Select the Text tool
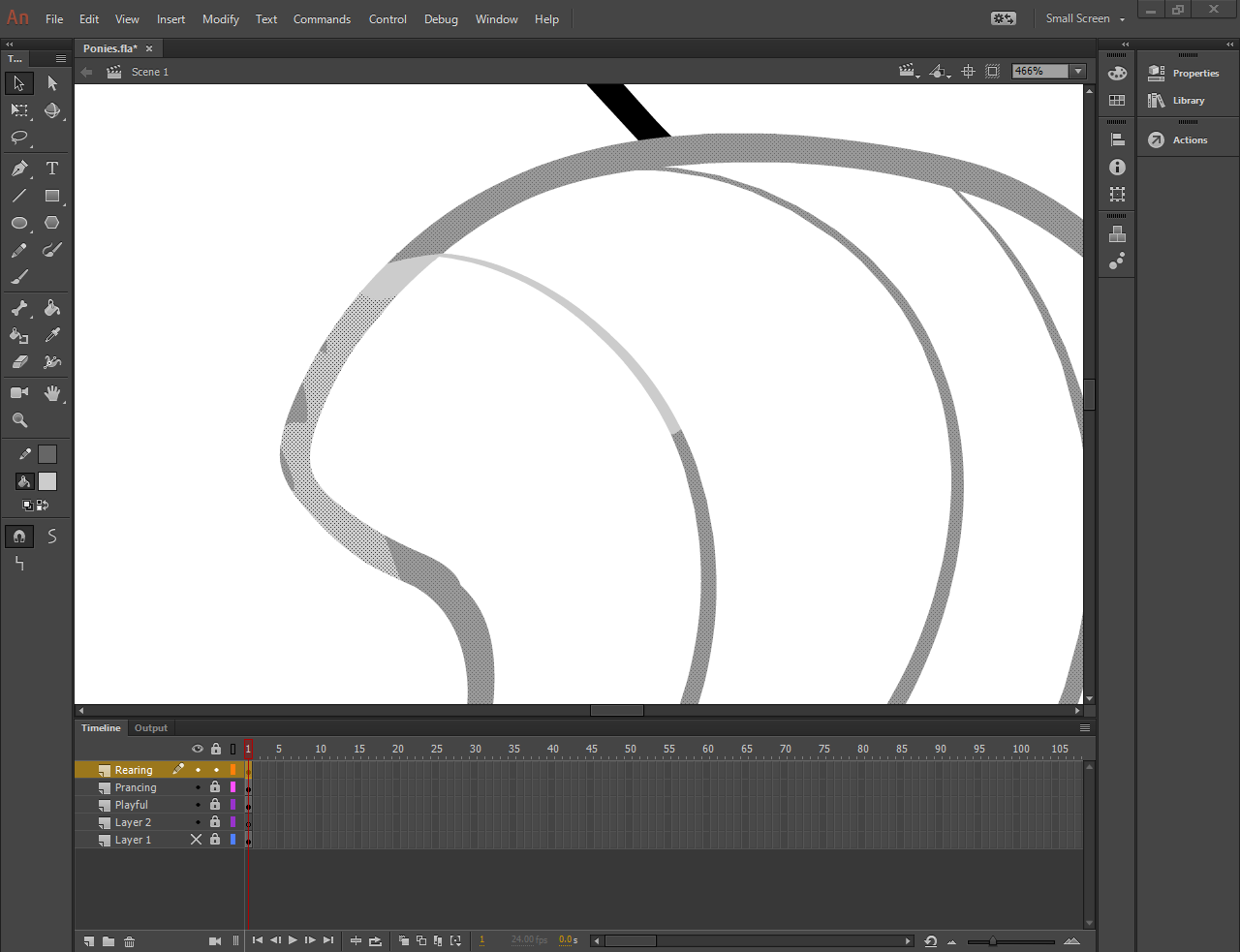This screenshot has width=1240, height=952. 52,169
